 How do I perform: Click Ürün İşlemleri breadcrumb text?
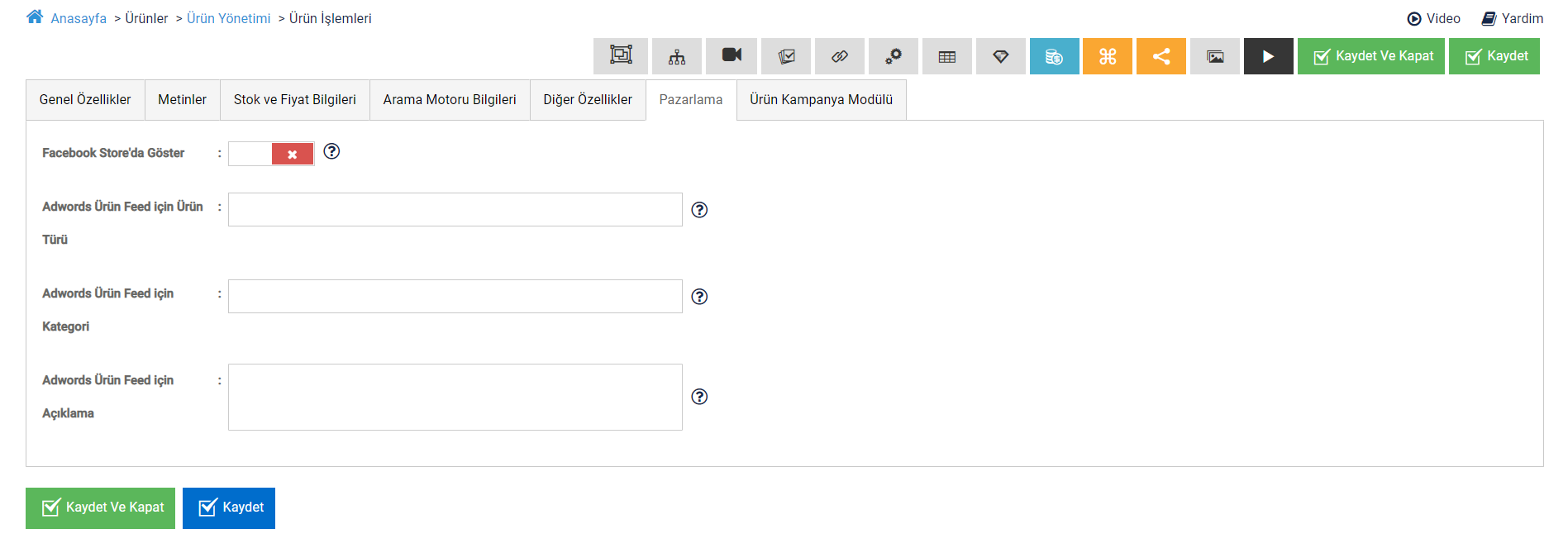point(331,18)
